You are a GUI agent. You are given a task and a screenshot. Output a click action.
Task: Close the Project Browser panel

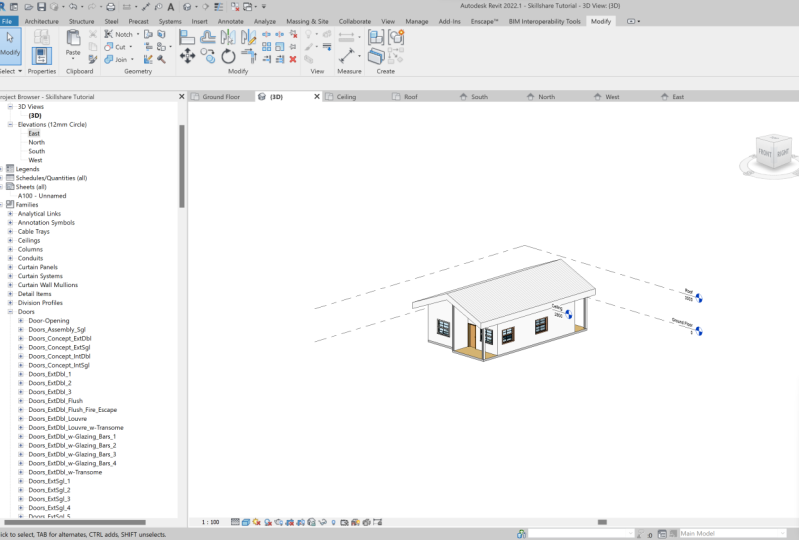(x=181, y=96)
